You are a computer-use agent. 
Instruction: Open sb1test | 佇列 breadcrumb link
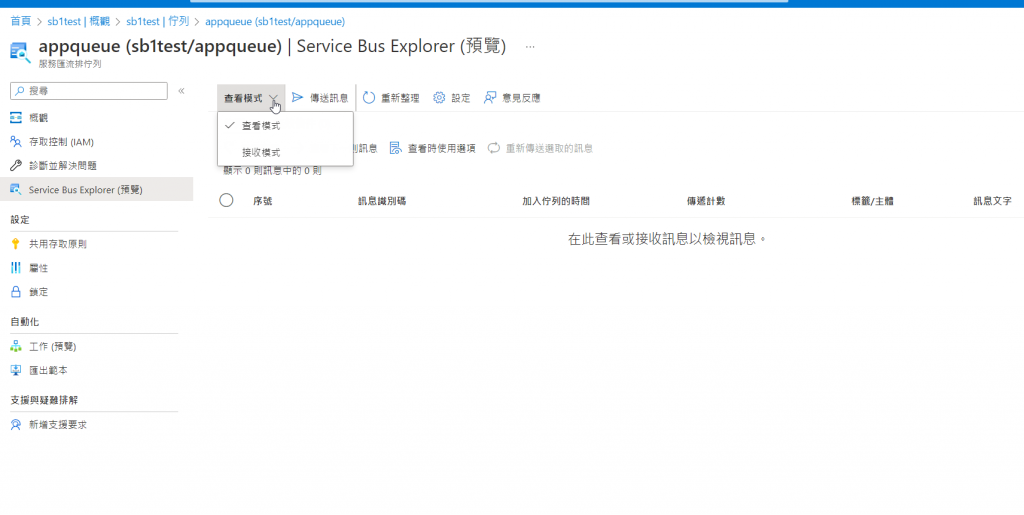point(157,22)
